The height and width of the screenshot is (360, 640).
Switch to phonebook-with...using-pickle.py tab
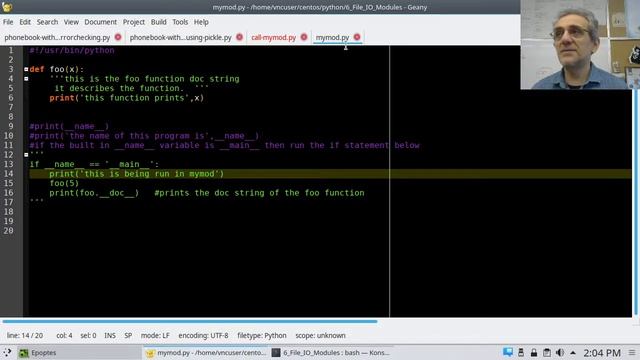pyautogui.click(x=180, y=37)
